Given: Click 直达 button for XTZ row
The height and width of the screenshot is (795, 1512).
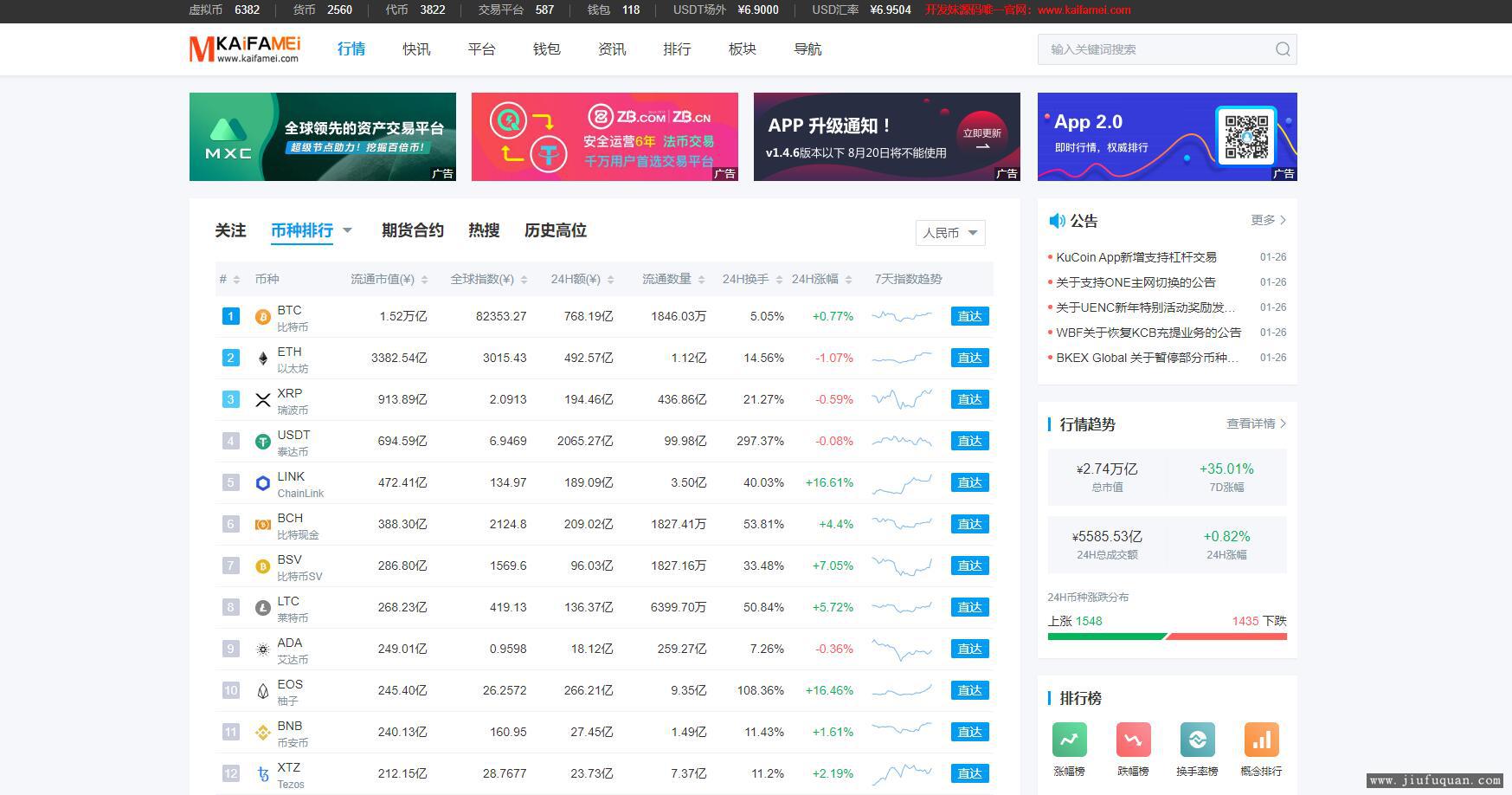Looking at the screenshot, I should [969, 773].
